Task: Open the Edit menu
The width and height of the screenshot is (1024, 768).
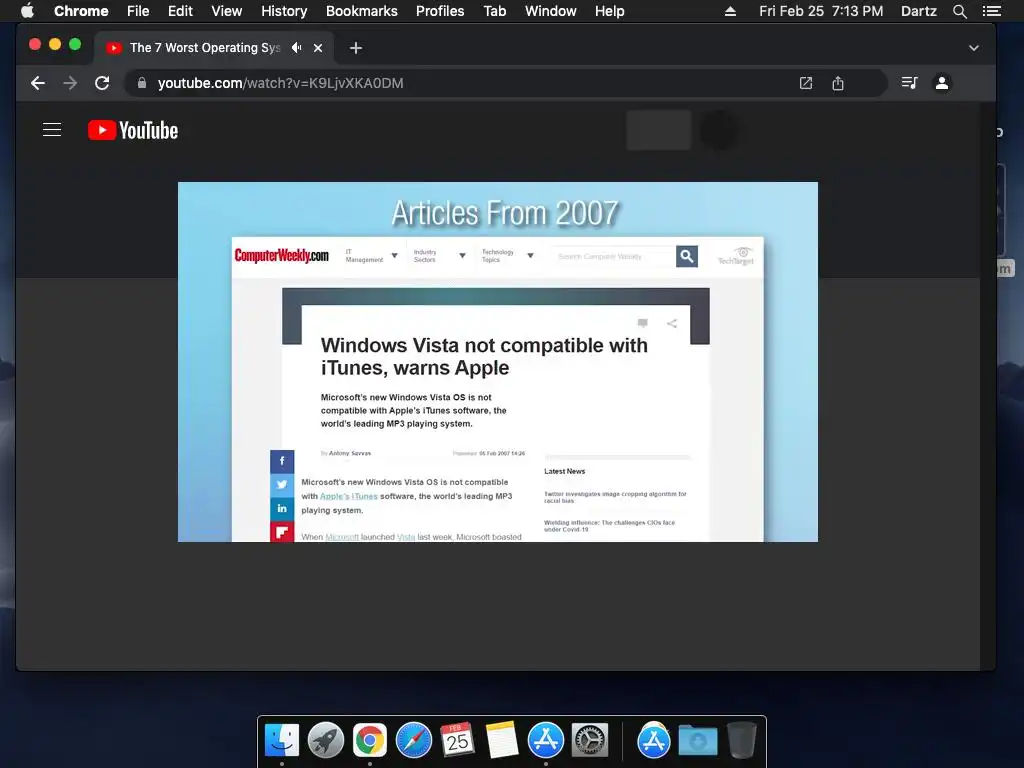Action: [x=180, y=11]
